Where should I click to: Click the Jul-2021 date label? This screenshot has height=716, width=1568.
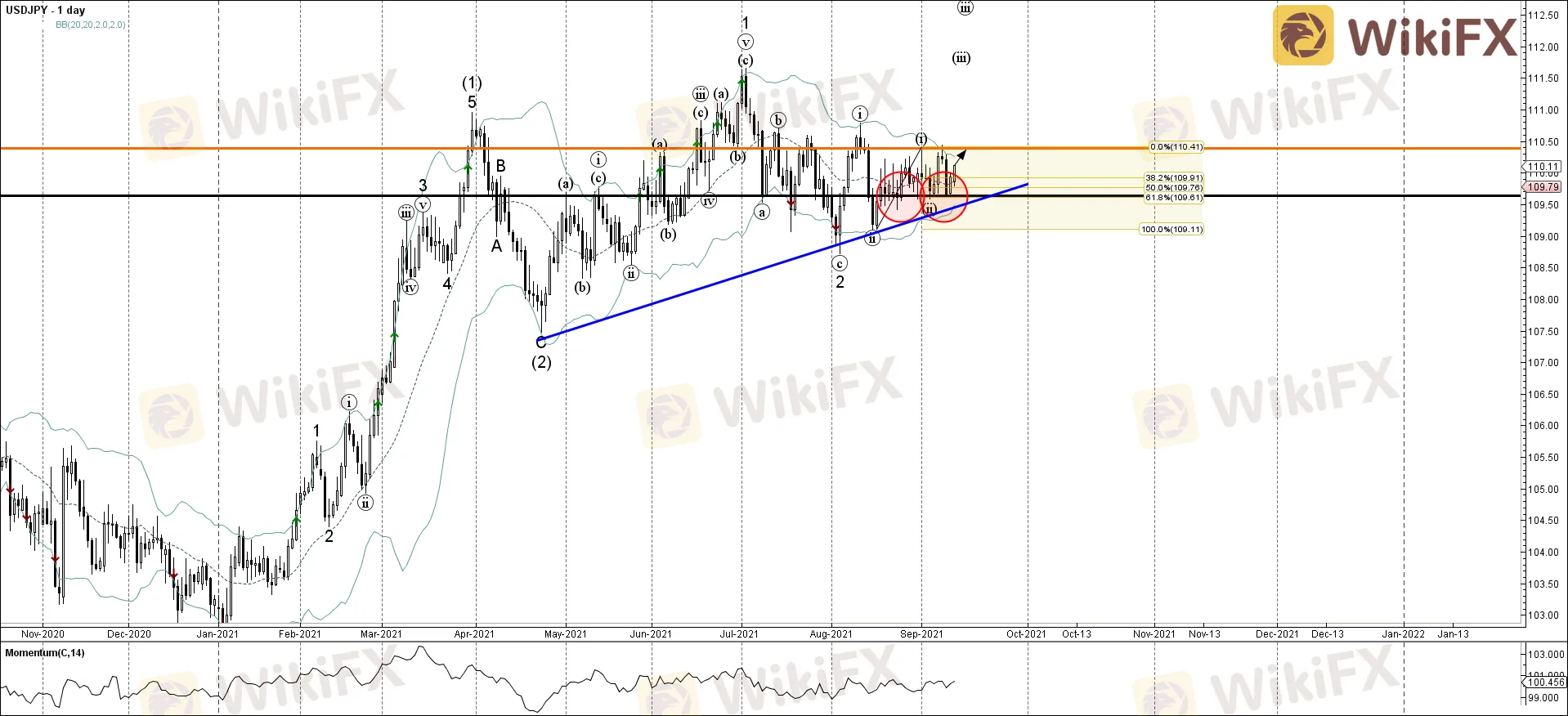(738, 634)
